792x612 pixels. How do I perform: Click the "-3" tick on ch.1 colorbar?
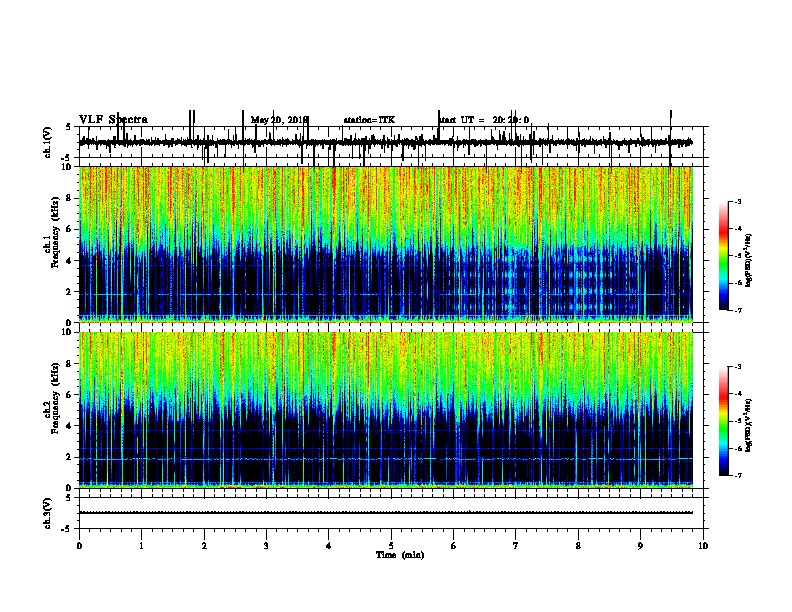point(738,202)
